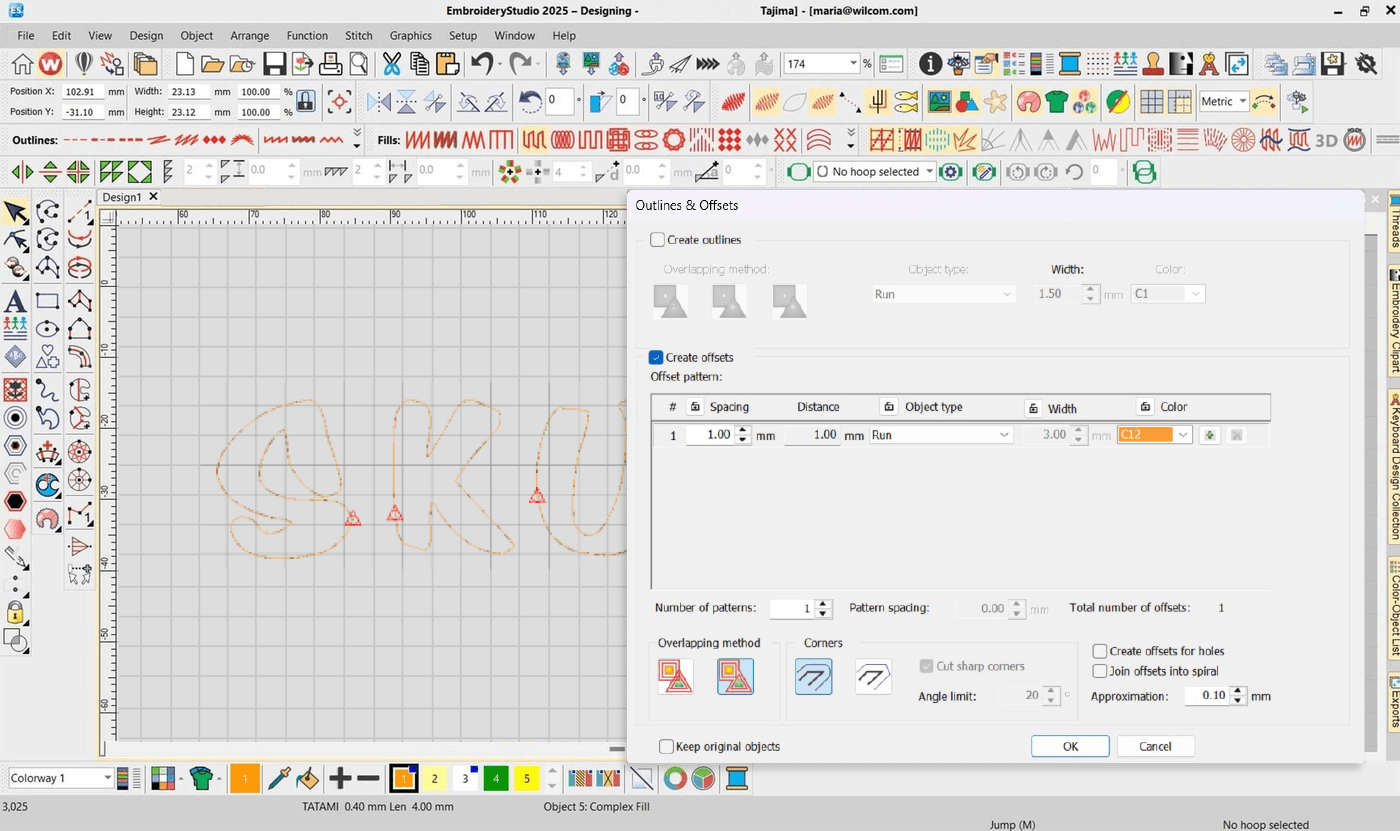Open the Stitch menu
Image resolution: width=1400 pixels, height=831 pixels.
coord(359,35)
